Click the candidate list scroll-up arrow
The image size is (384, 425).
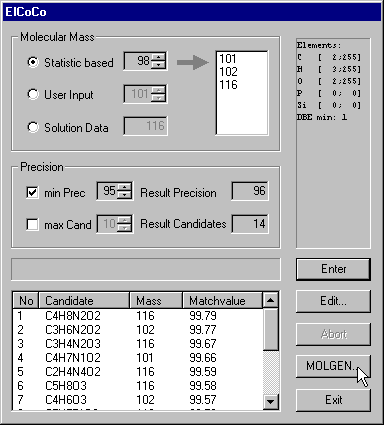click(270, 300)
